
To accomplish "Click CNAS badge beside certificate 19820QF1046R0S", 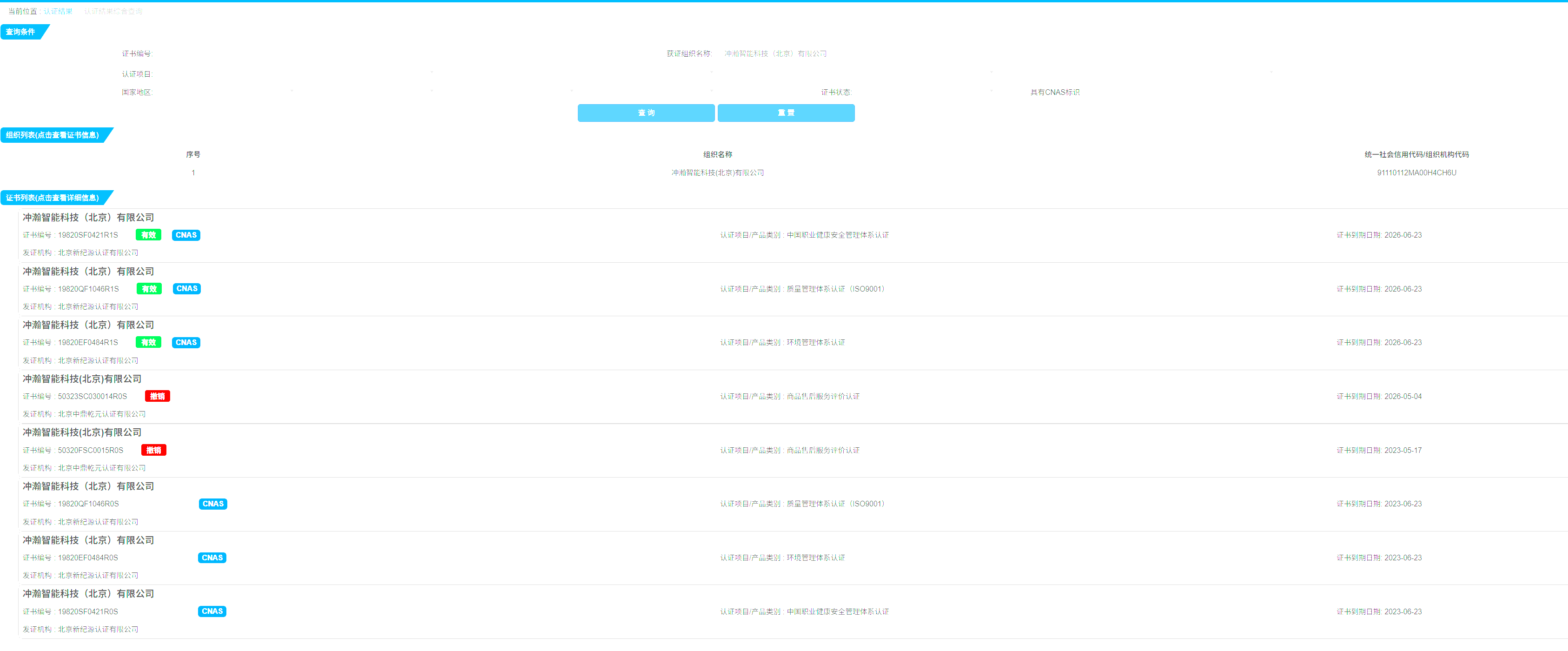I will pyautogui.click(x=212, y=504).
